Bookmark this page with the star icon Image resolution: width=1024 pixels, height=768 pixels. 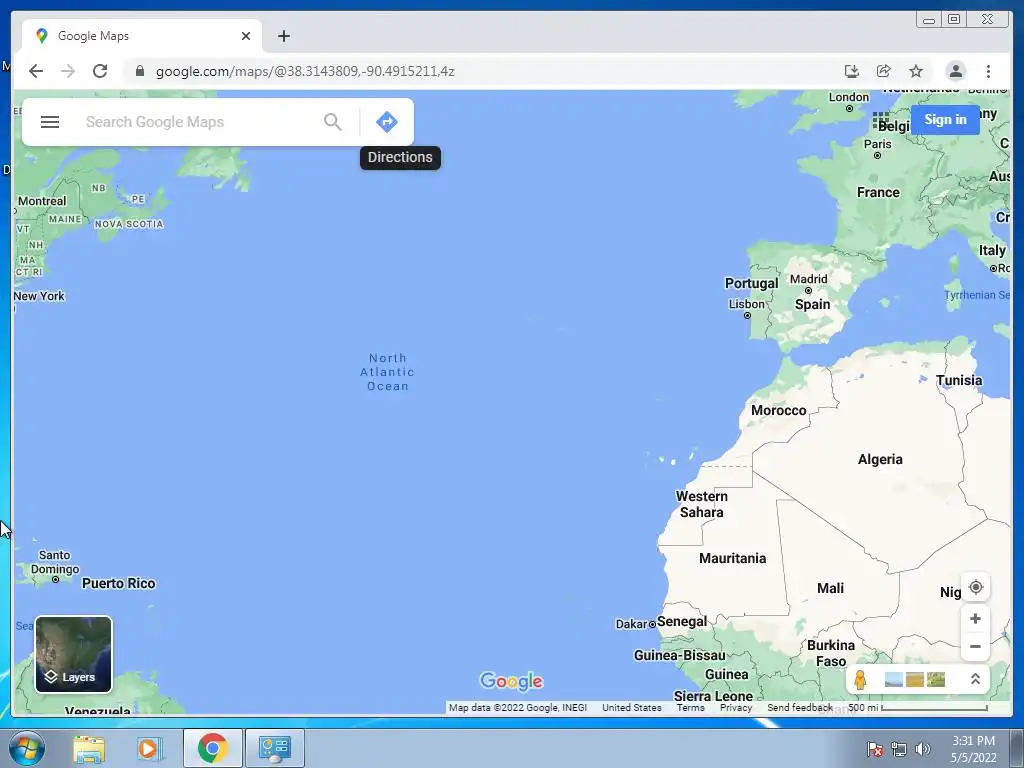[916, 71]
